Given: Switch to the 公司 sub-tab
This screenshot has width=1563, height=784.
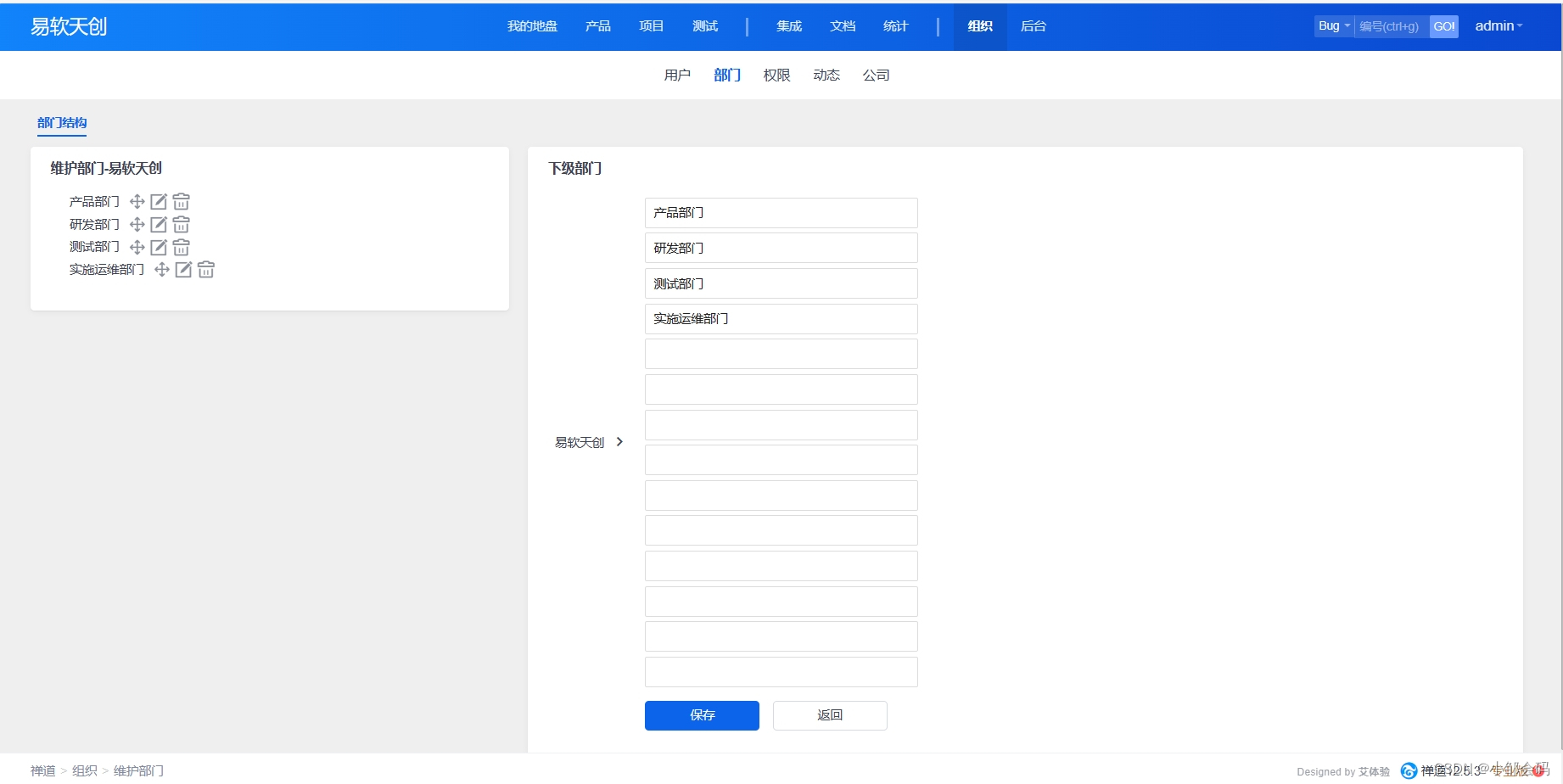Looking at the screenshot, I should (x=876, y=76).
